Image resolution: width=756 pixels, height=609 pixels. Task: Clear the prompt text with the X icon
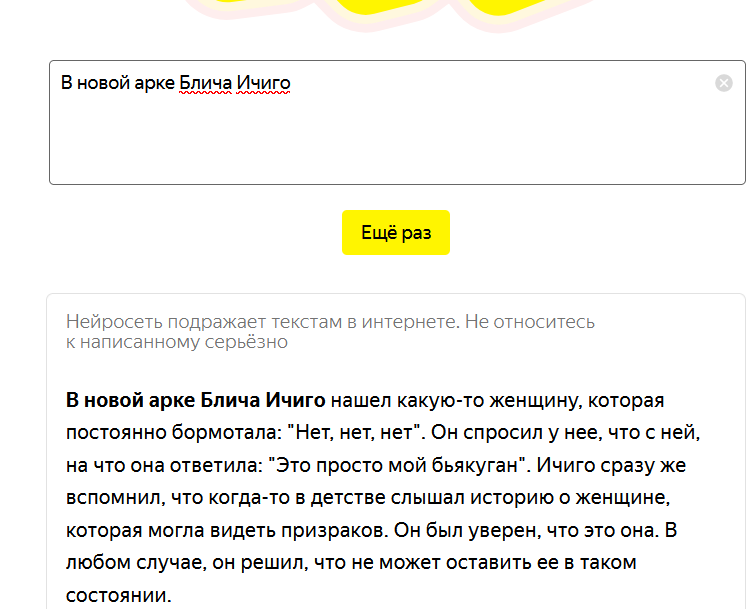[723, 83]
